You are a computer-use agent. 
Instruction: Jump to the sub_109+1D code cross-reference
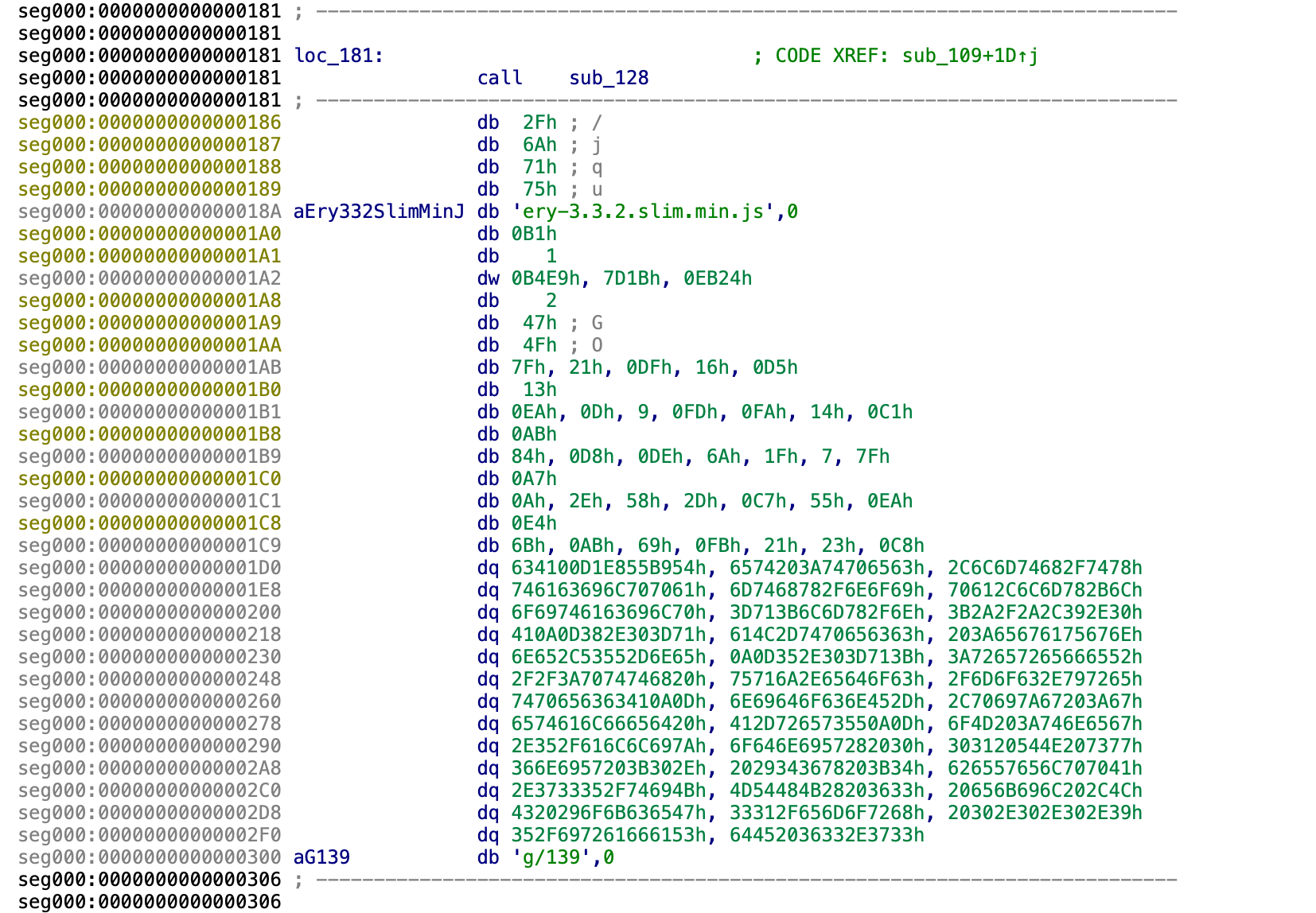pos(969,56)
